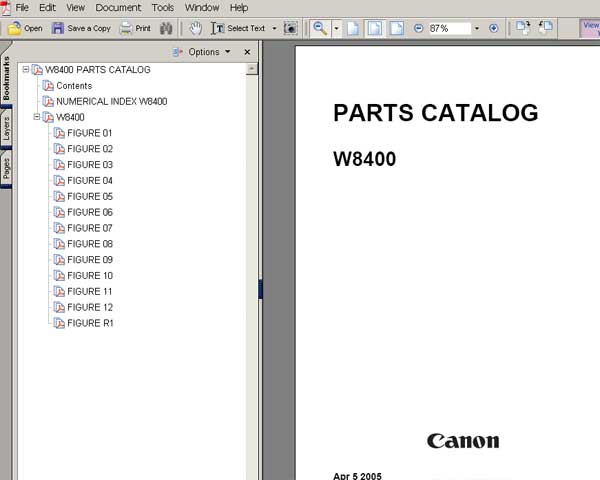Click the FIGURE R1 bookmark page icon

[x=59, y=323]
